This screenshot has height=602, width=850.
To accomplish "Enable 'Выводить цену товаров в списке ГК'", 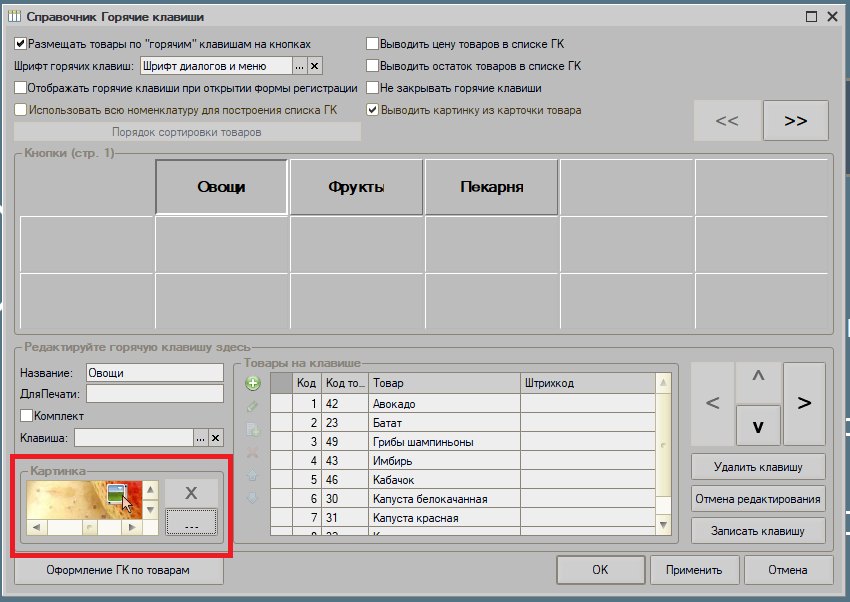I will point(372,44).
